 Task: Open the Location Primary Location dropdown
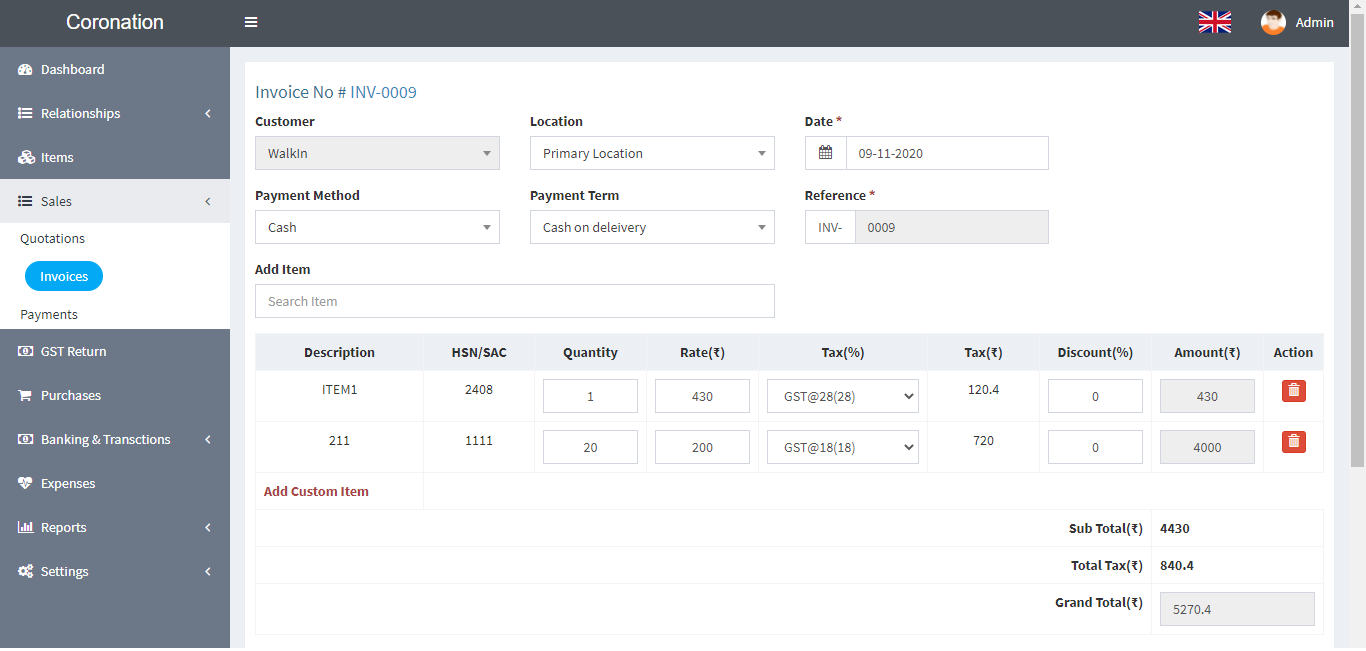(652, 153)
